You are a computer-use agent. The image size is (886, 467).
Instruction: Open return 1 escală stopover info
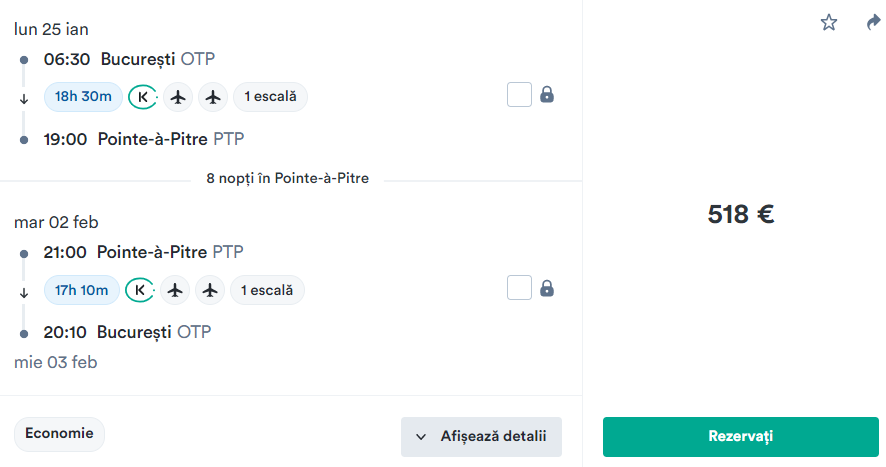267,290
